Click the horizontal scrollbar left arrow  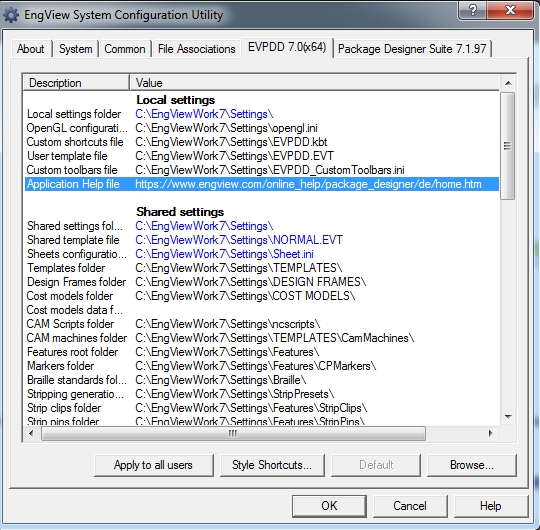pyautogui.click(x=31, y=433)
